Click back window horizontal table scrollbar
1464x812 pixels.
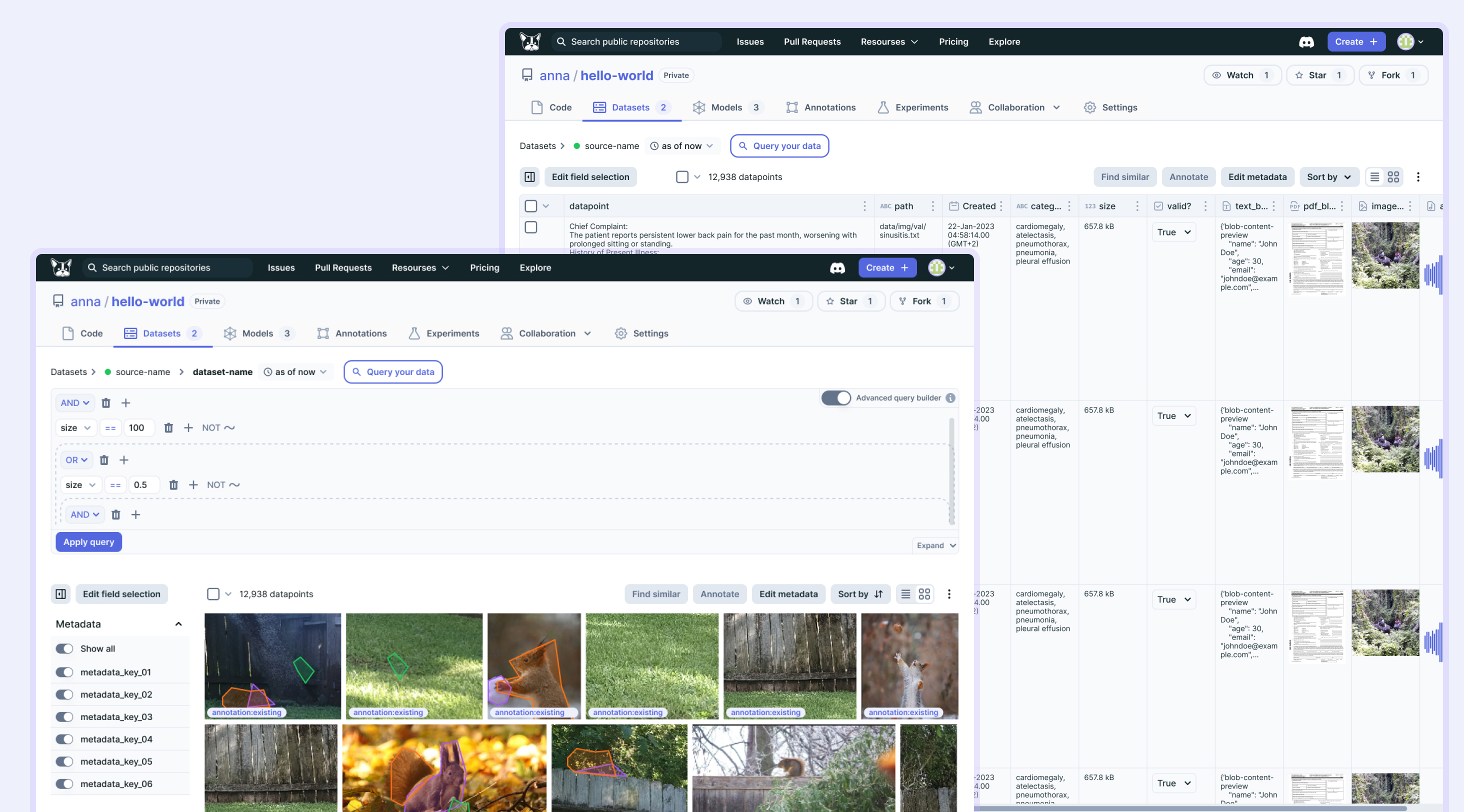click(1190, 808)
